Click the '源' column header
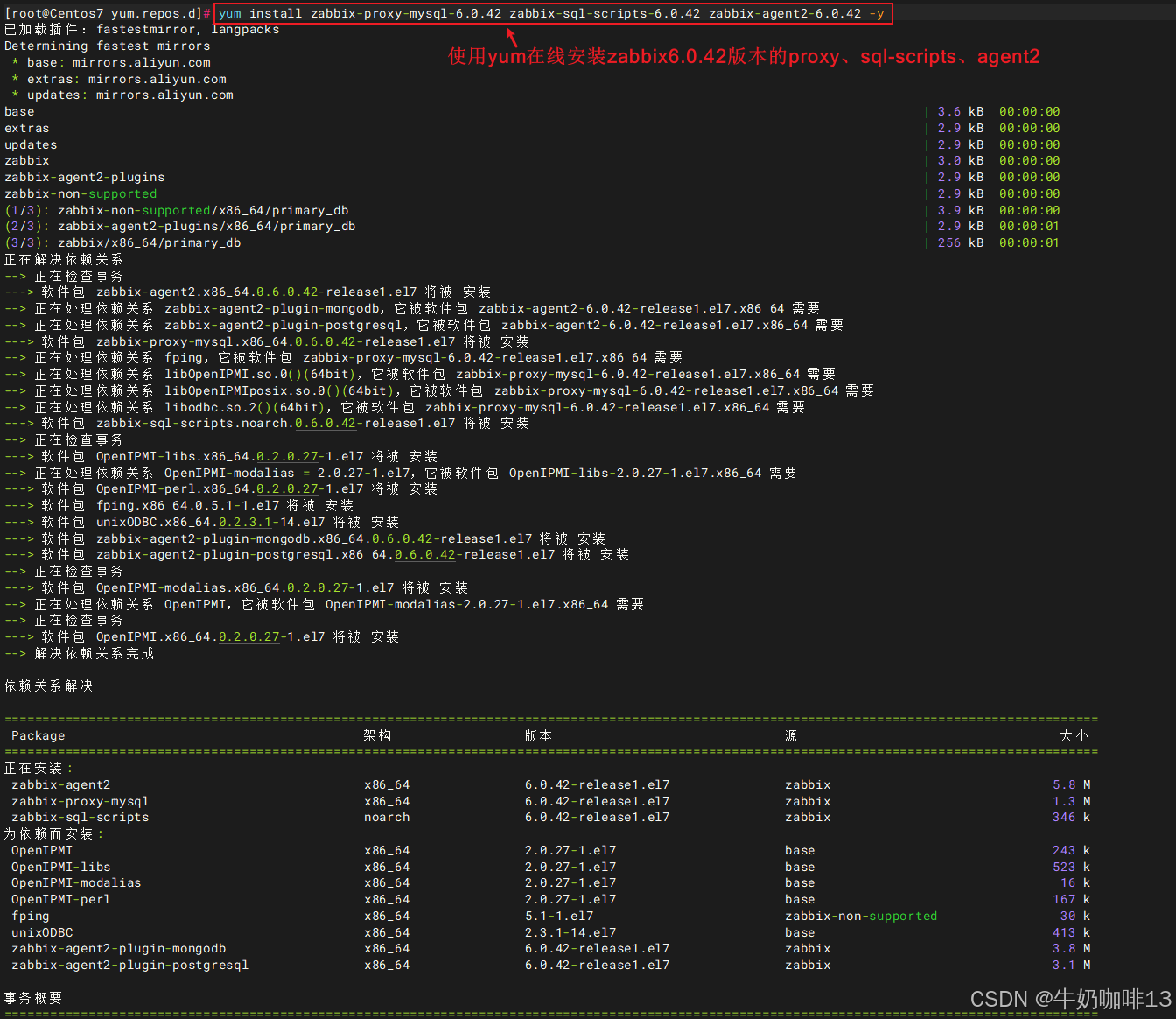Viewport: 1176px width, 1019px height. pyautogui.click(x=791, y=736)
